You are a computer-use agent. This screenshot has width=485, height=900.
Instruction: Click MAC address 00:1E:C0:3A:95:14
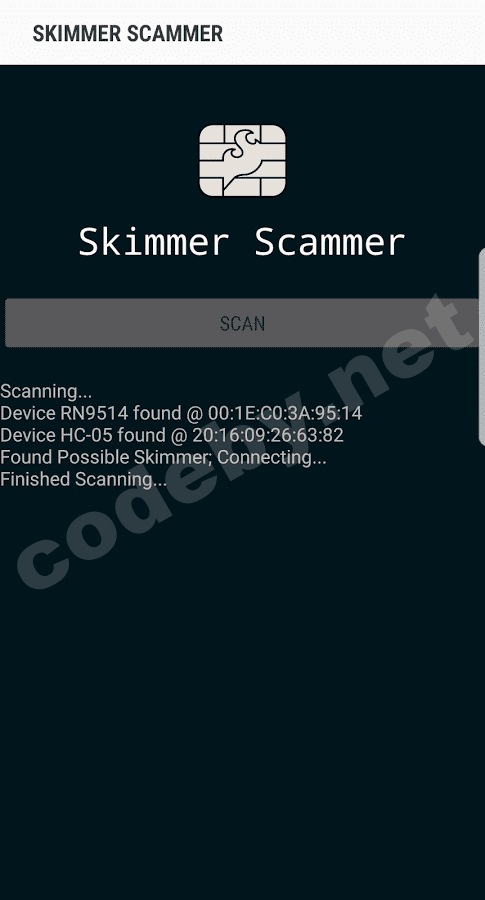coord(285,413)
